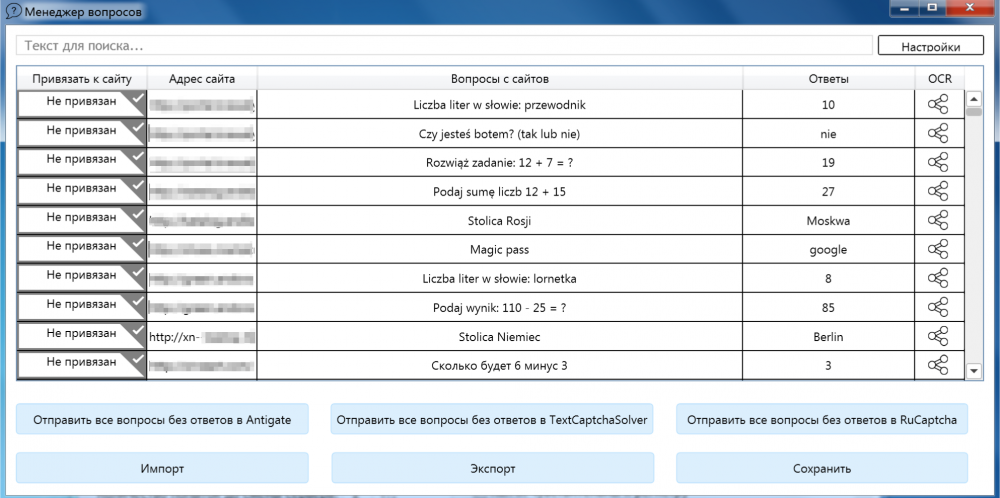The height and width of the screenshot is (498, 1000).
Task: Select question 'Liczba liter w słowie: lornetka'
Action: click(499, 279)
